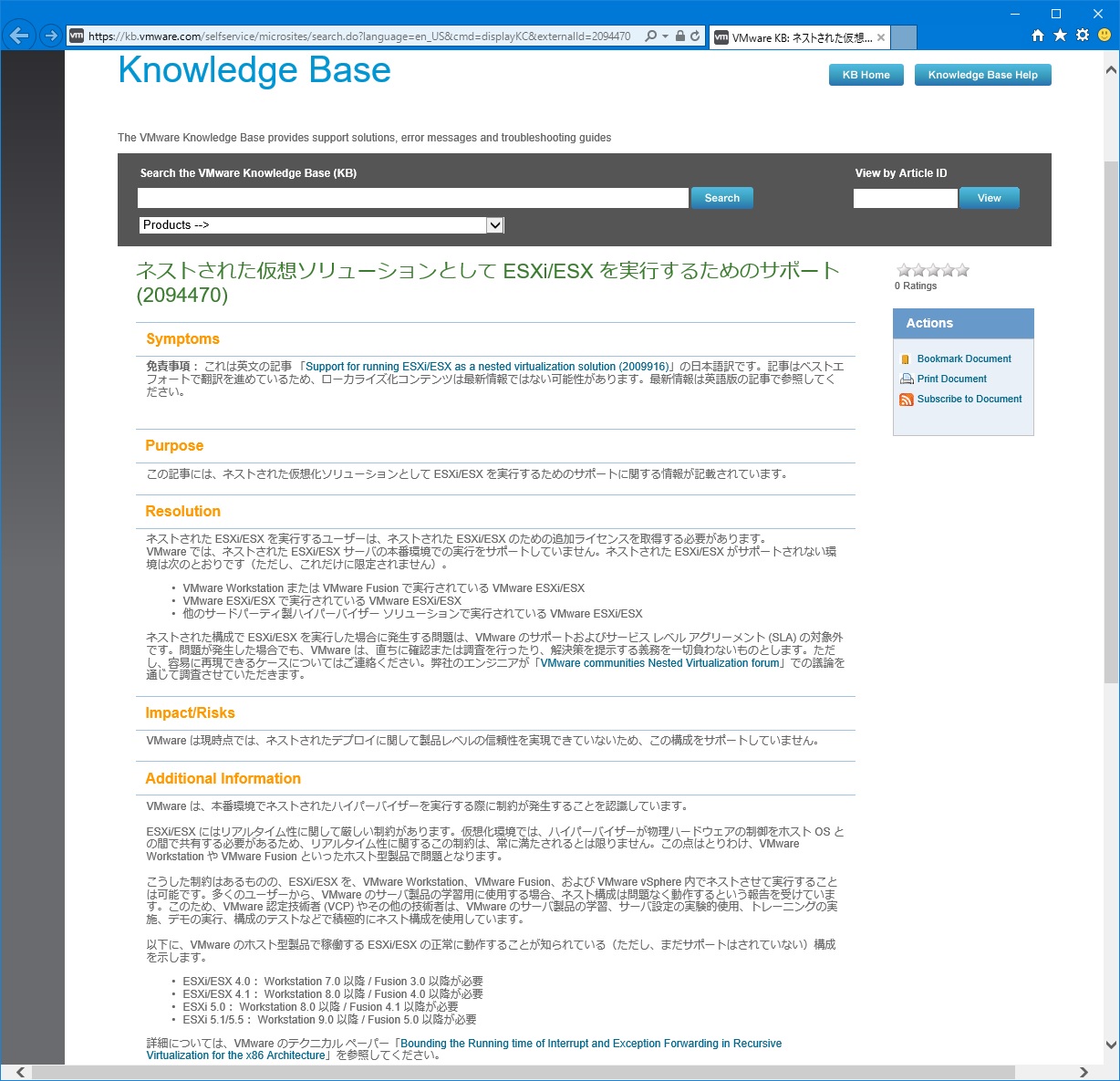Open Knowledge Base Help
Image resolution: width=1120 pixels, height=1081 pixels.
(x=982, y=75)
